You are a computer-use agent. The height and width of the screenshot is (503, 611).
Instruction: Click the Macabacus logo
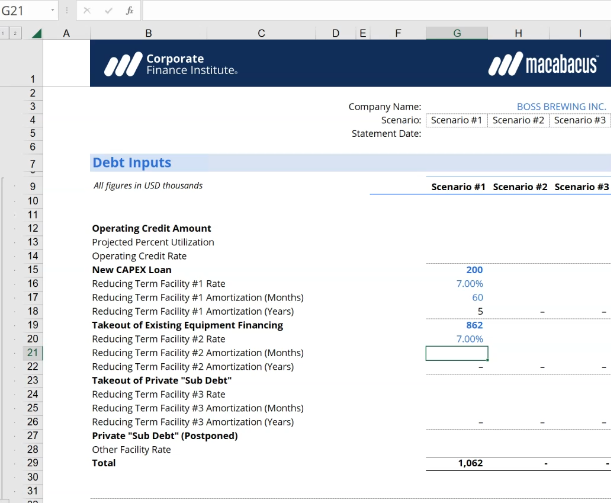pyautogui.click(x=547, y=66)
